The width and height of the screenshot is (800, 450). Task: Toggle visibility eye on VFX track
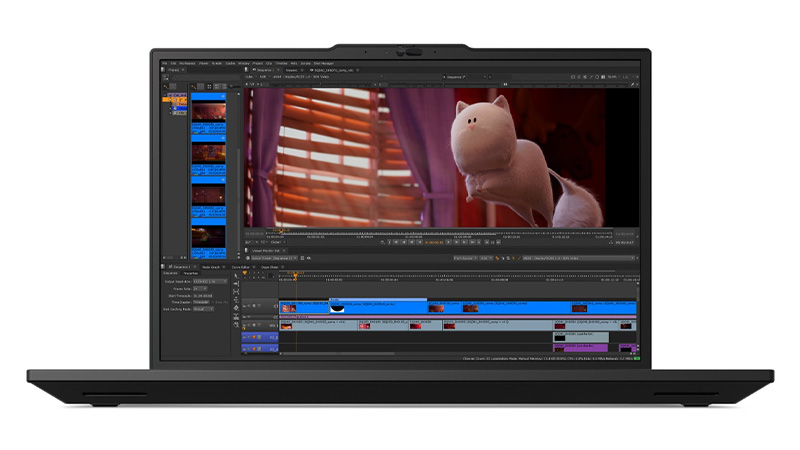tap(248, 325)
